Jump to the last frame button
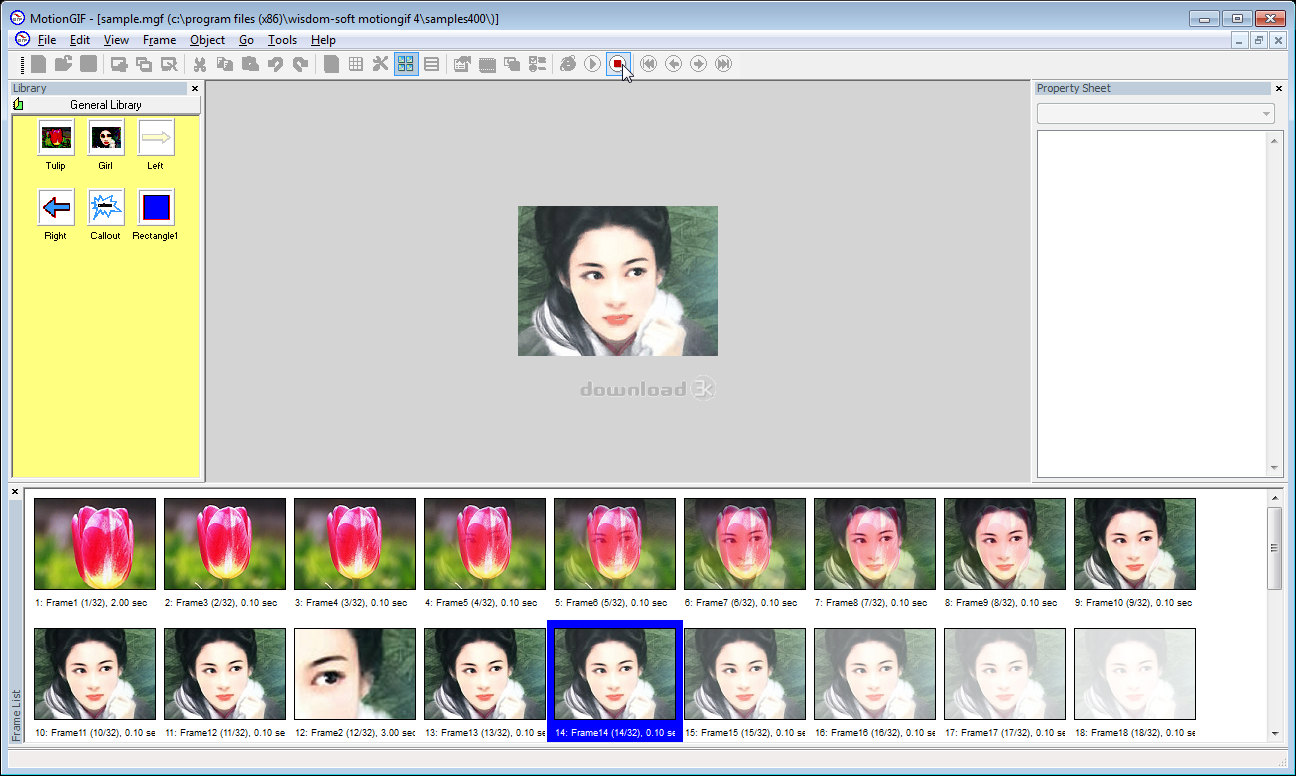Viewport: 1296px width, 776px height. click(x=724, y=64)
